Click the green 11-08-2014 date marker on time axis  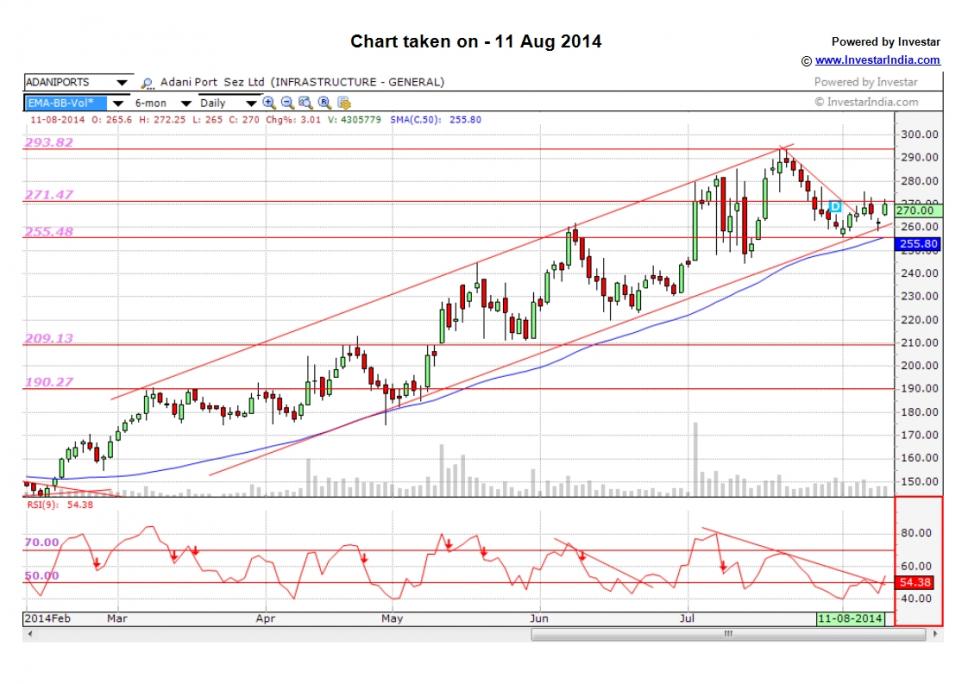[850, 619]
